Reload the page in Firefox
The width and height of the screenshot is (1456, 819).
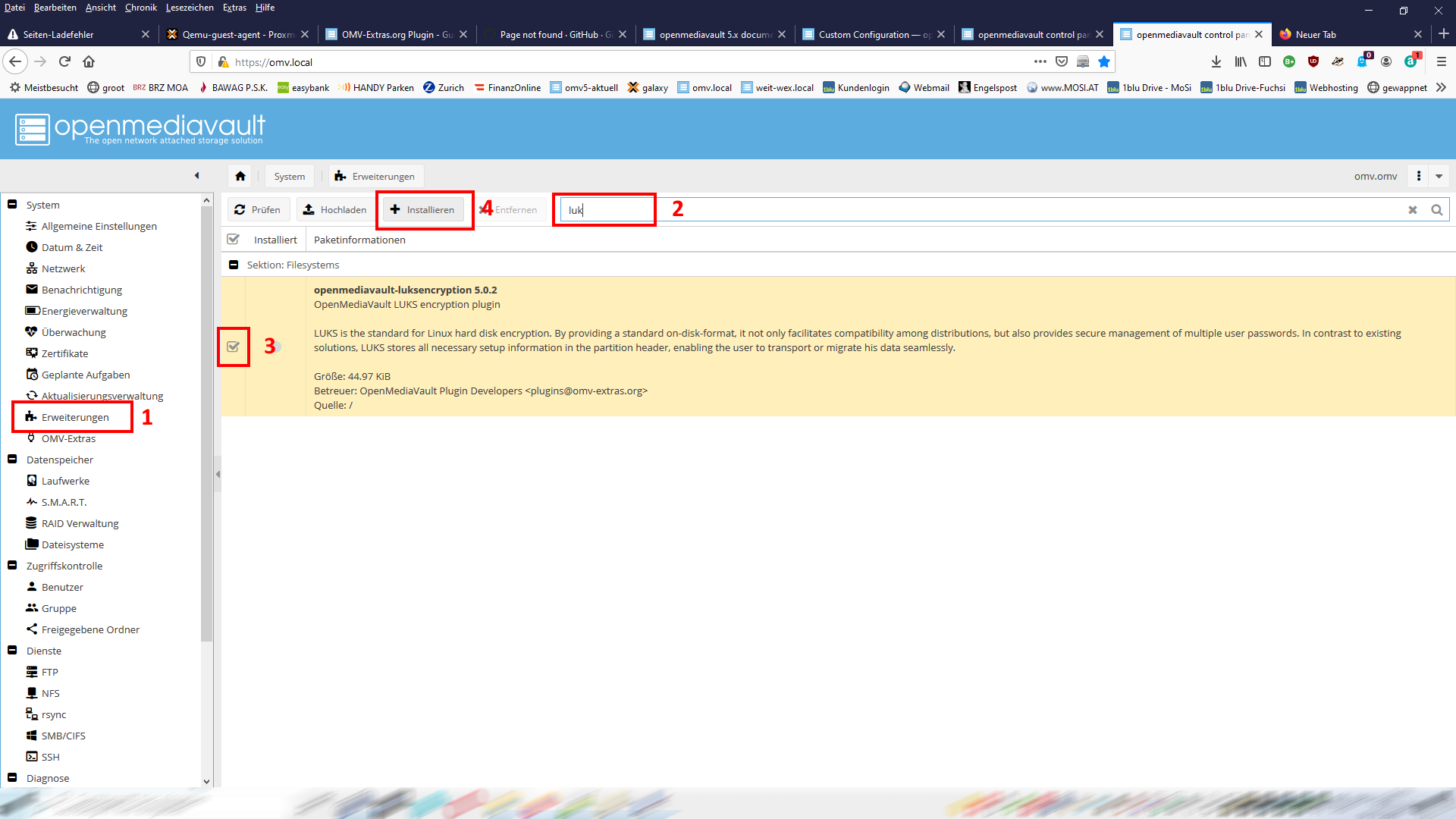65,61
